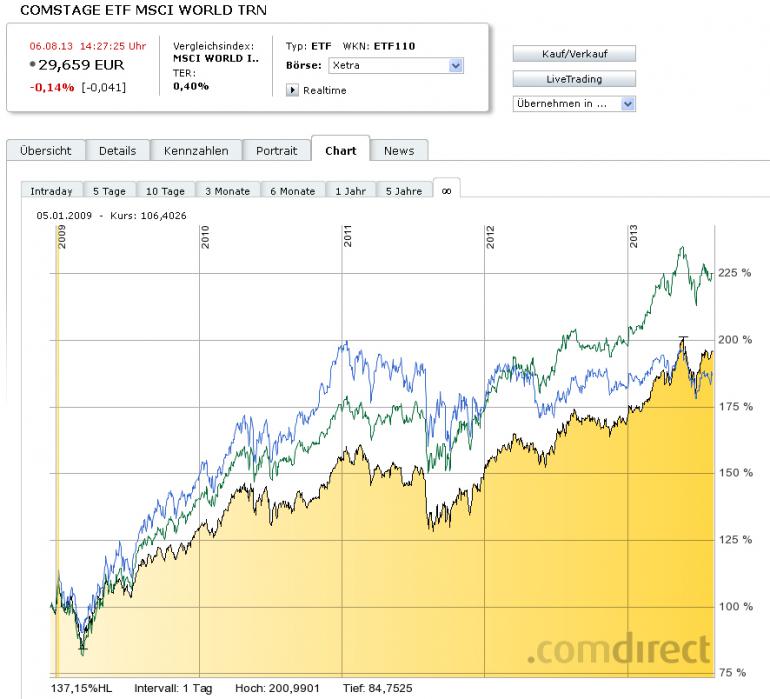Image resolution: width=770 pixels, height=699 pixels.
Task: Select the infinity (max range) chart tab
Action: (446, 190)
